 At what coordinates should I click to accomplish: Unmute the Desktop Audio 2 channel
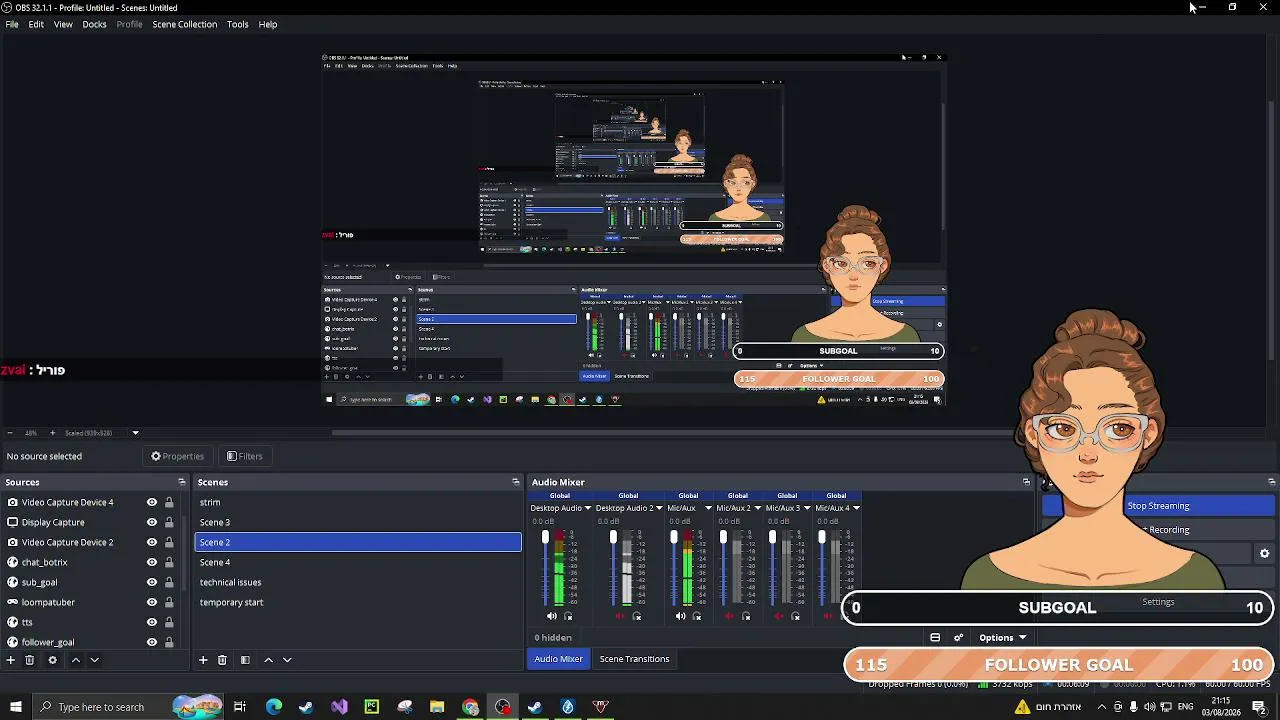tap(619, 616)
